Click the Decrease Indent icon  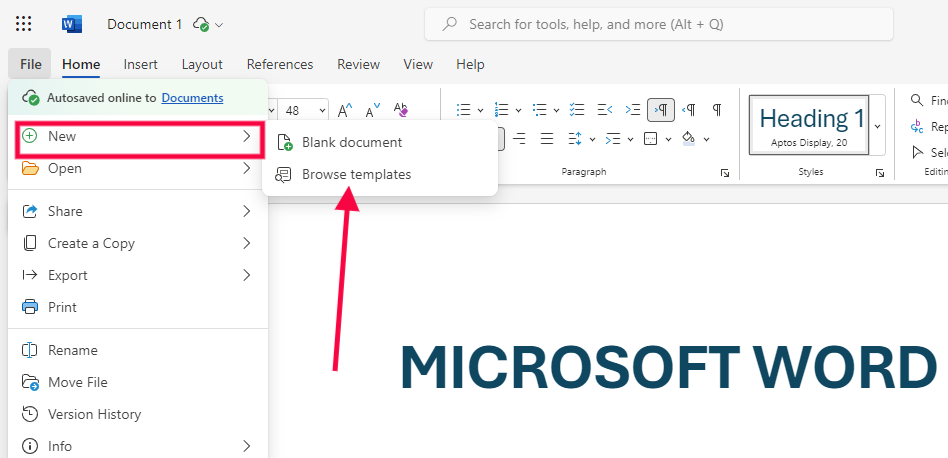click(x=605, y=110)
